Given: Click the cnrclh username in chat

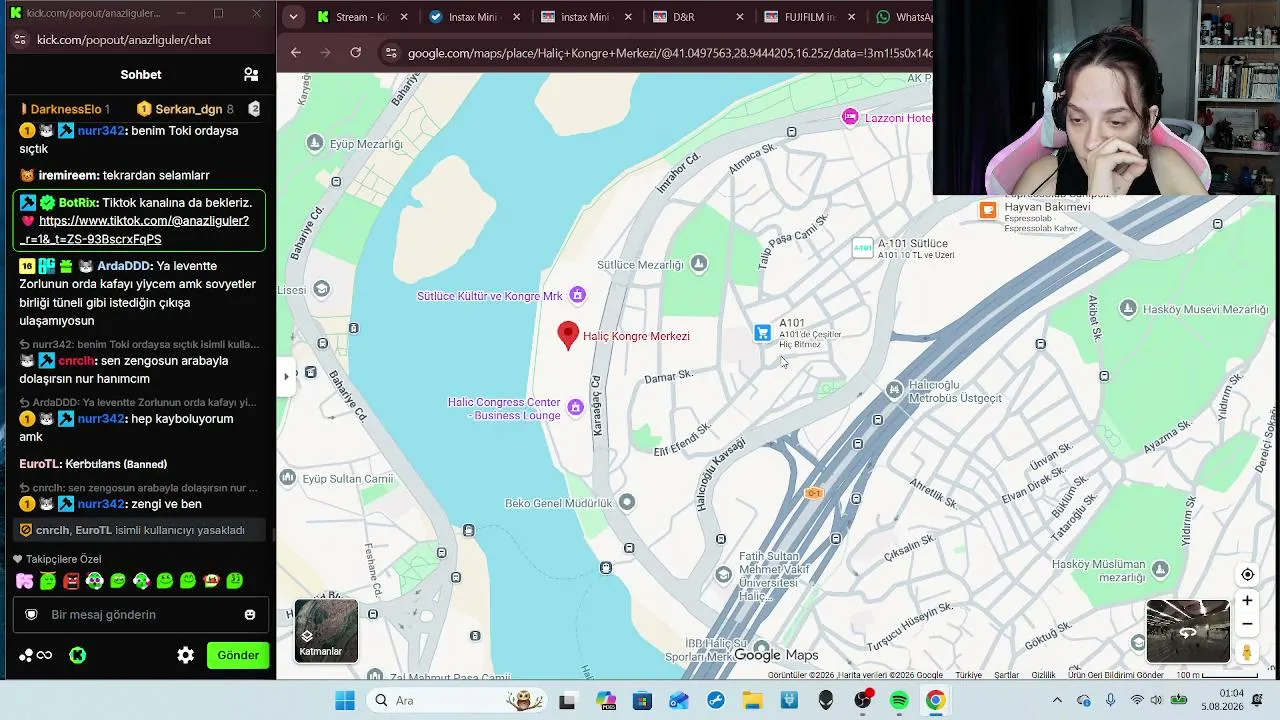Looking at the screenshot, I should 77,361.
